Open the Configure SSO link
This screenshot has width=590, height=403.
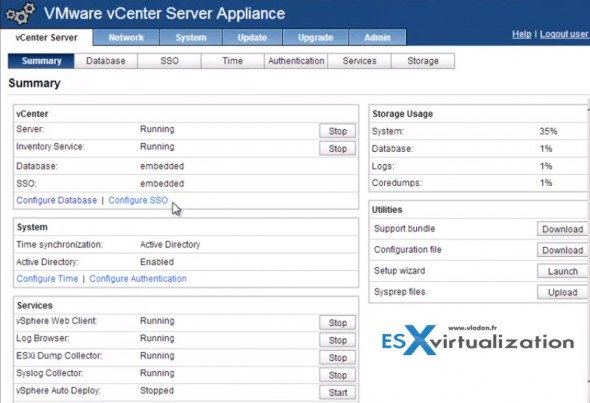pyautogui.click(x=138, y=200)
